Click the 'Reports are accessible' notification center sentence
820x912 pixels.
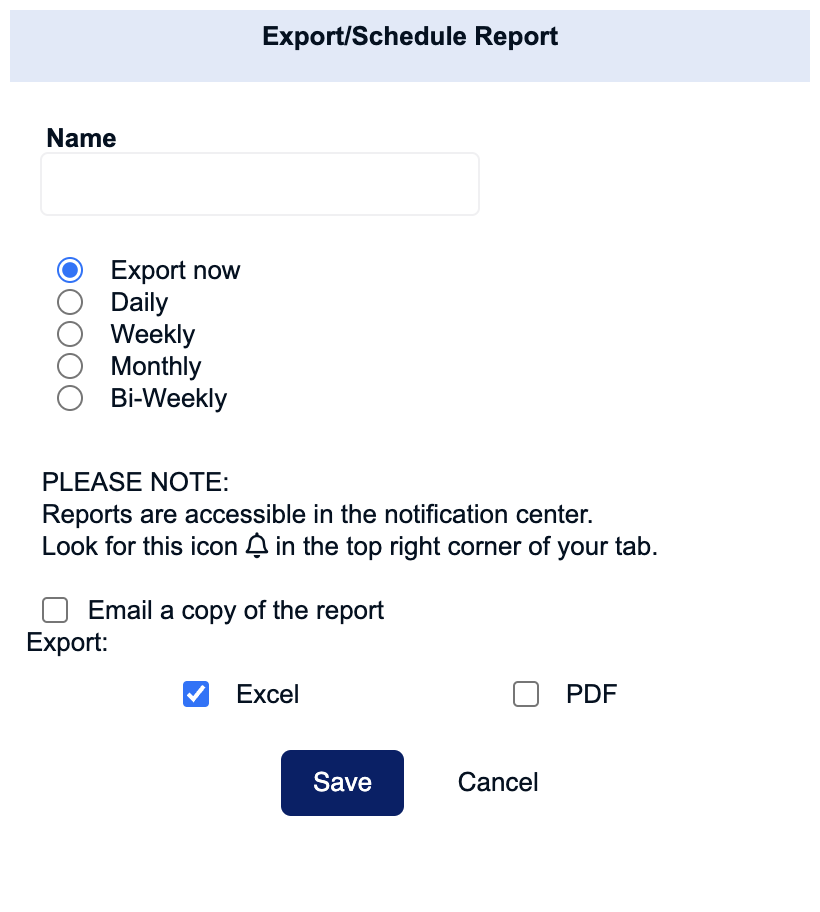318,514
